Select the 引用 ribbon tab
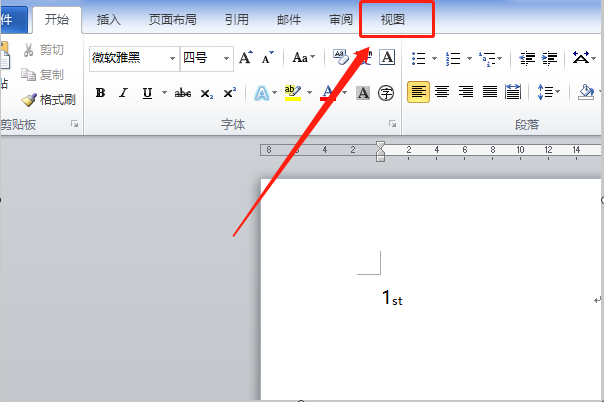604x402 pixels. [237, 19]
